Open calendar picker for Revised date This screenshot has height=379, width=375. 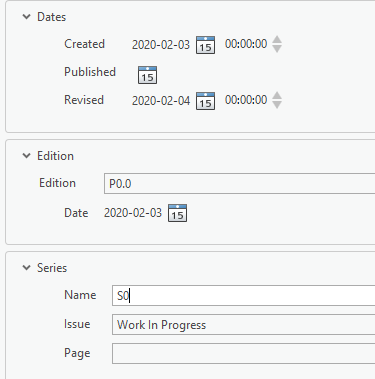coord(205,101)
